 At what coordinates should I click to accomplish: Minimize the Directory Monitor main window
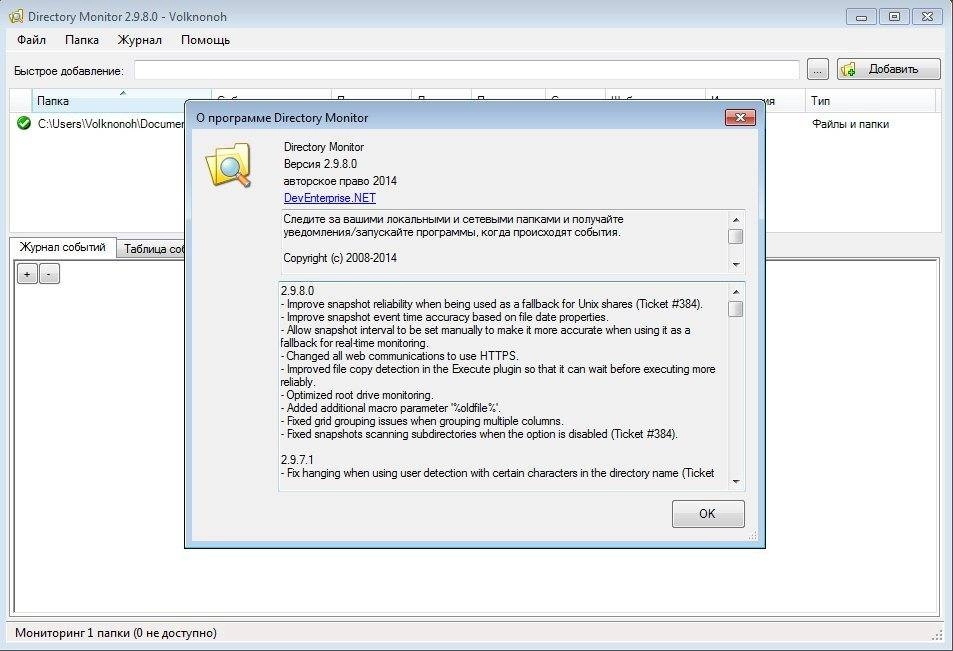(861, 17)
